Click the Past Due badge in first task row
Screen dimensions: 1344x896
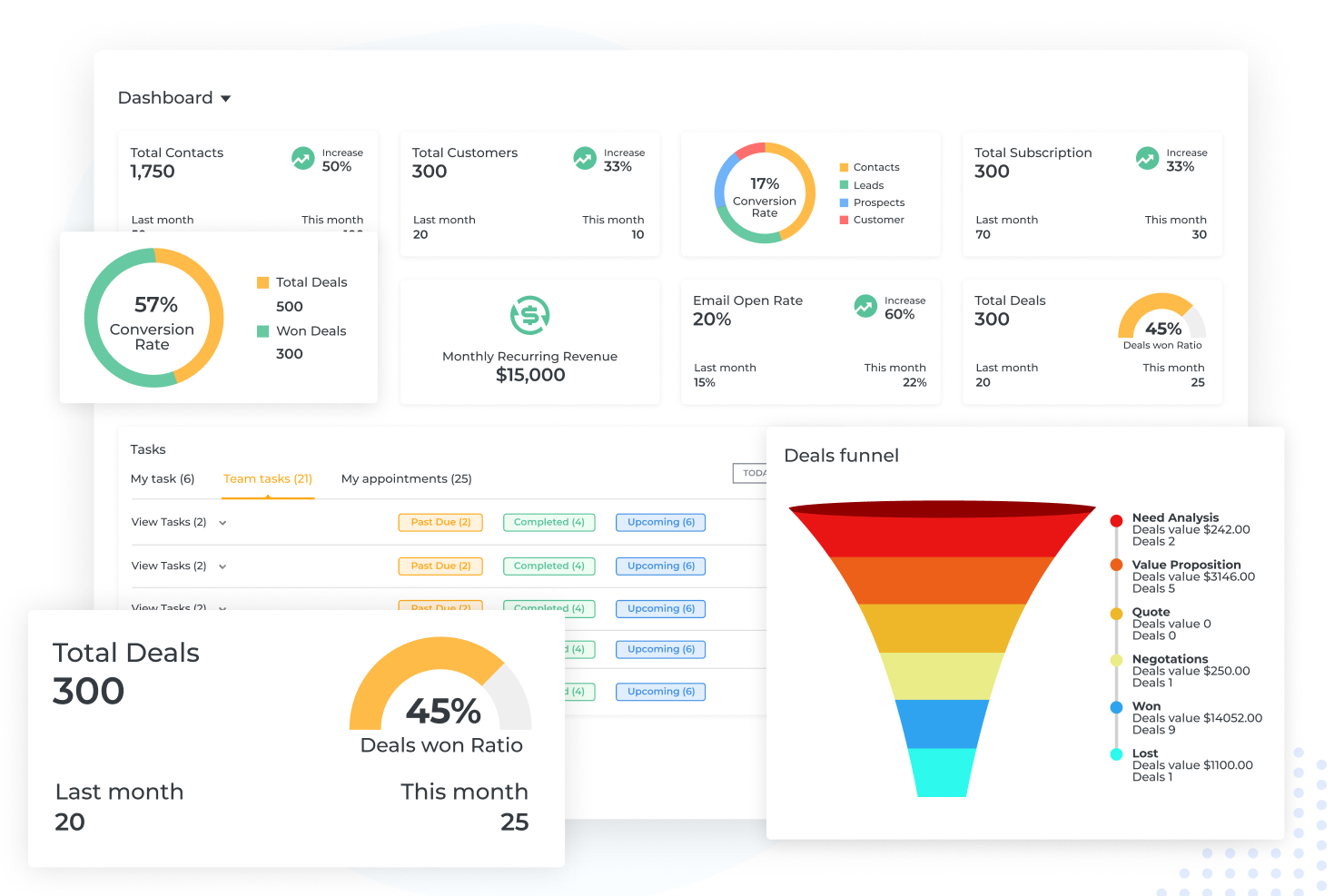(440, 522)
